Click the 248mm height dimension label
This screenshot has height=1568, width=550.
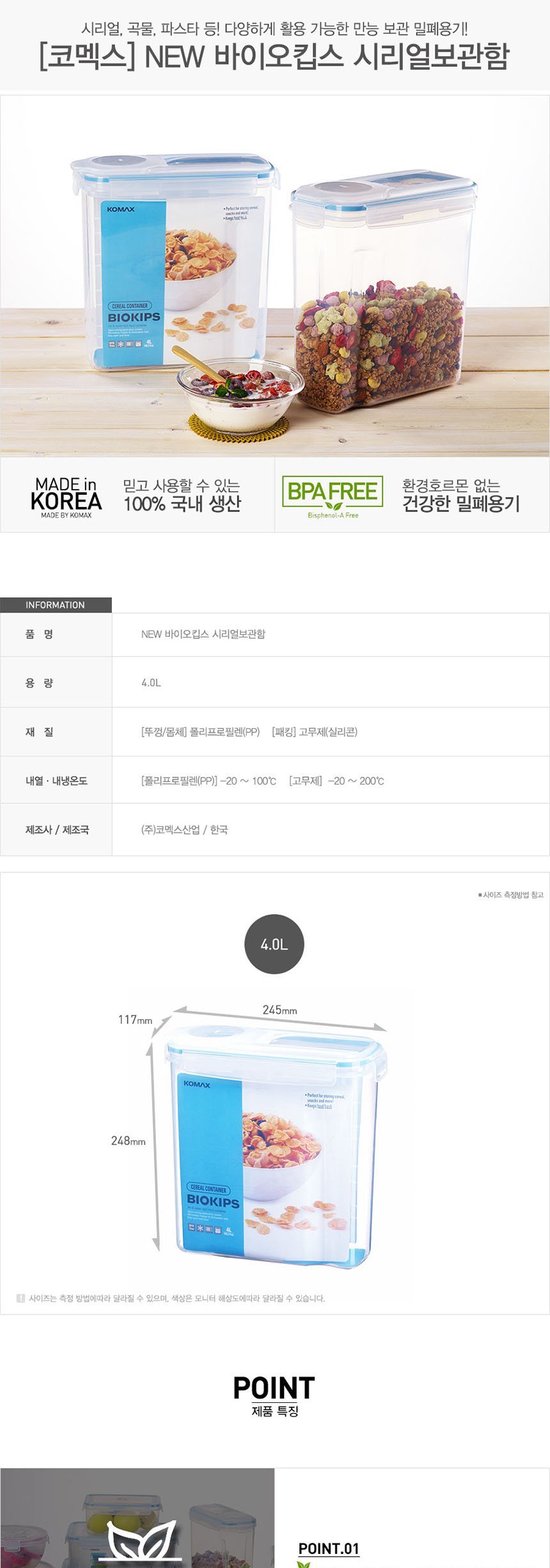(x=128, y=1140)
